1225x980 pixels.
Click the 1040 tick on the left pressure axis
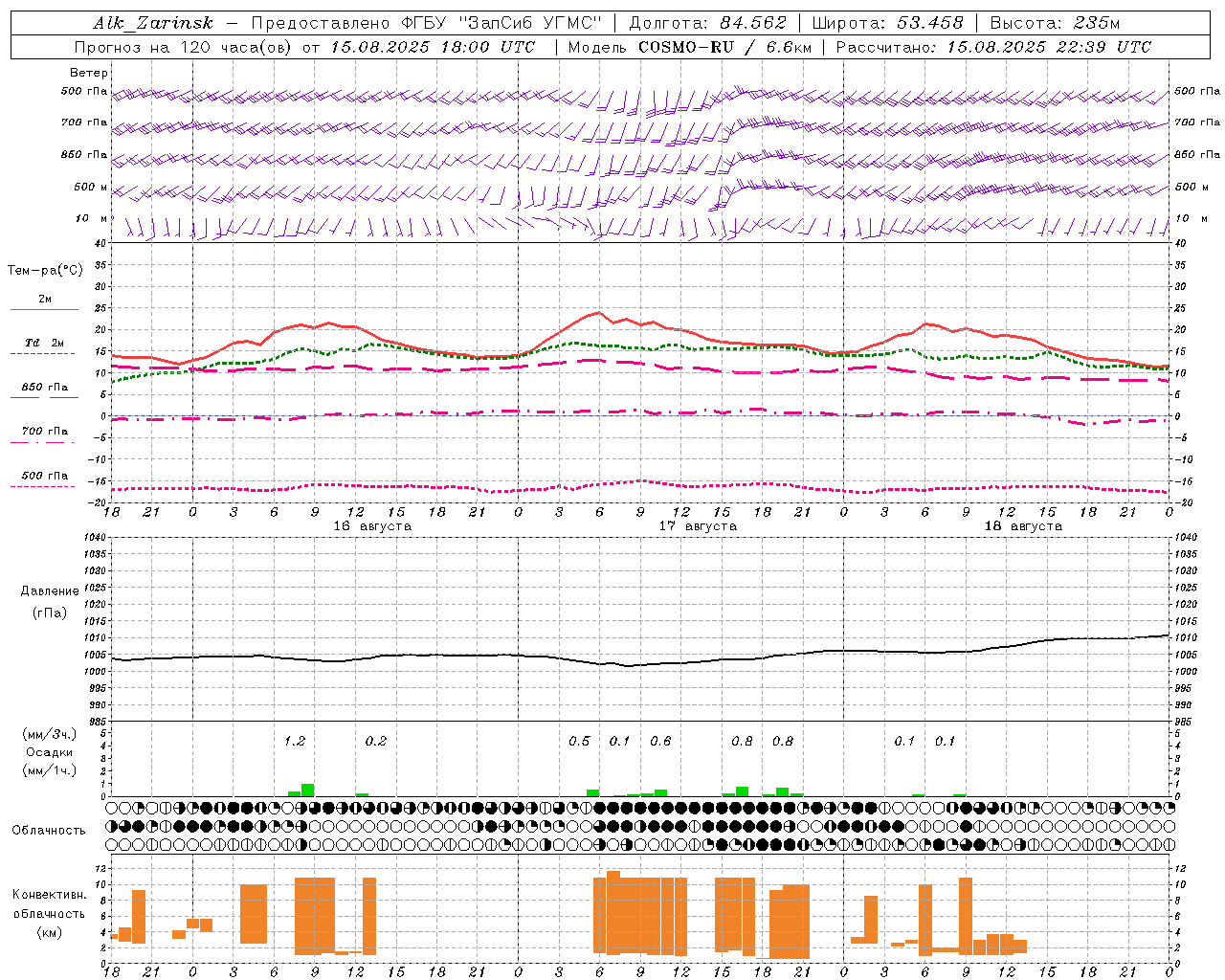(94, 537)
